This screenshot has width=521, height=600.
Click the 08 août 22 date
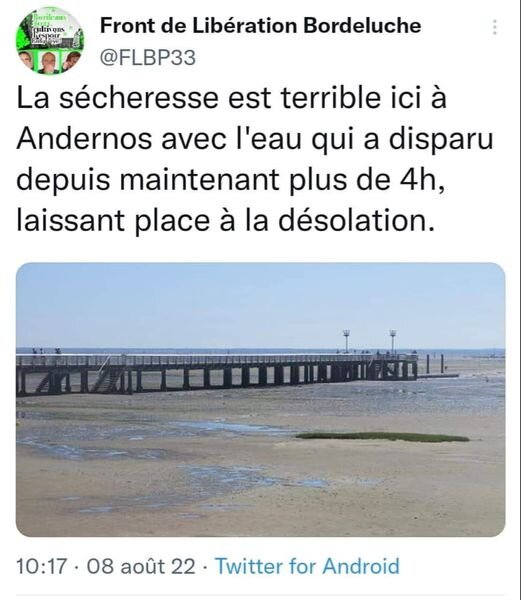click(141, 566)
